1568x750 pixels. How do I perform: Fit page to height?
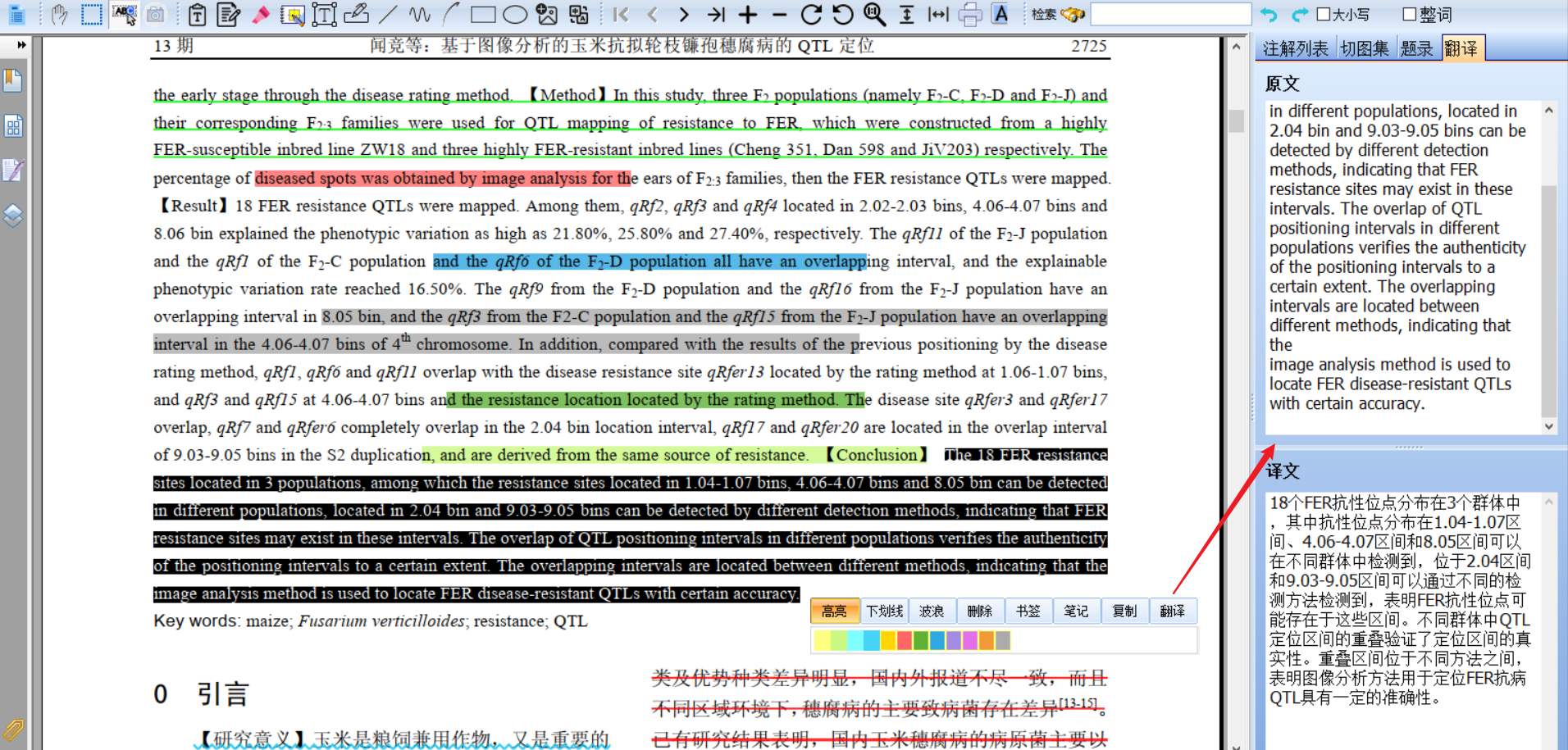click(x=907, y=14)
